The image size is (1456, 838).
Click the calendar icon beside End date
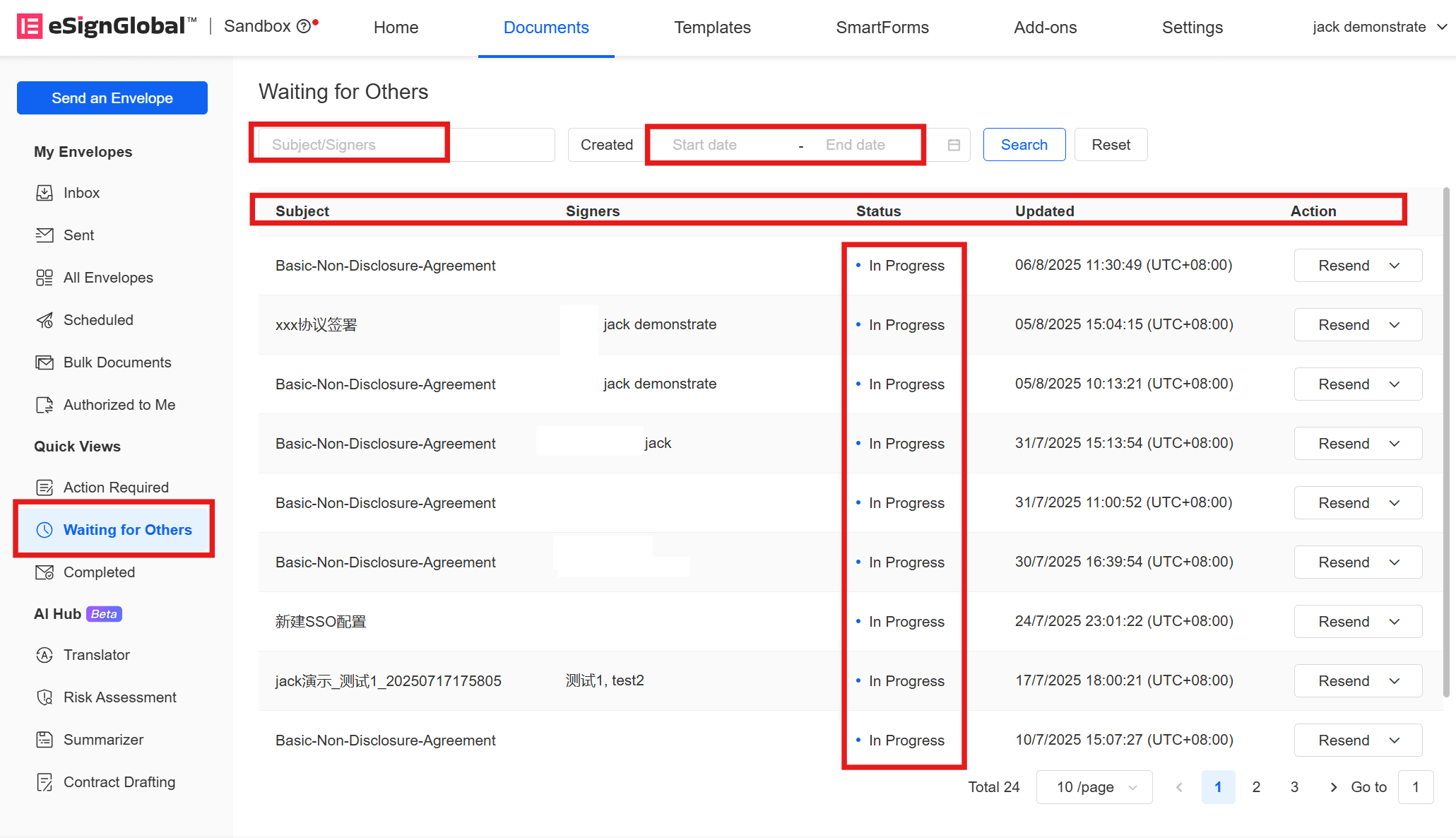[954, 145]
